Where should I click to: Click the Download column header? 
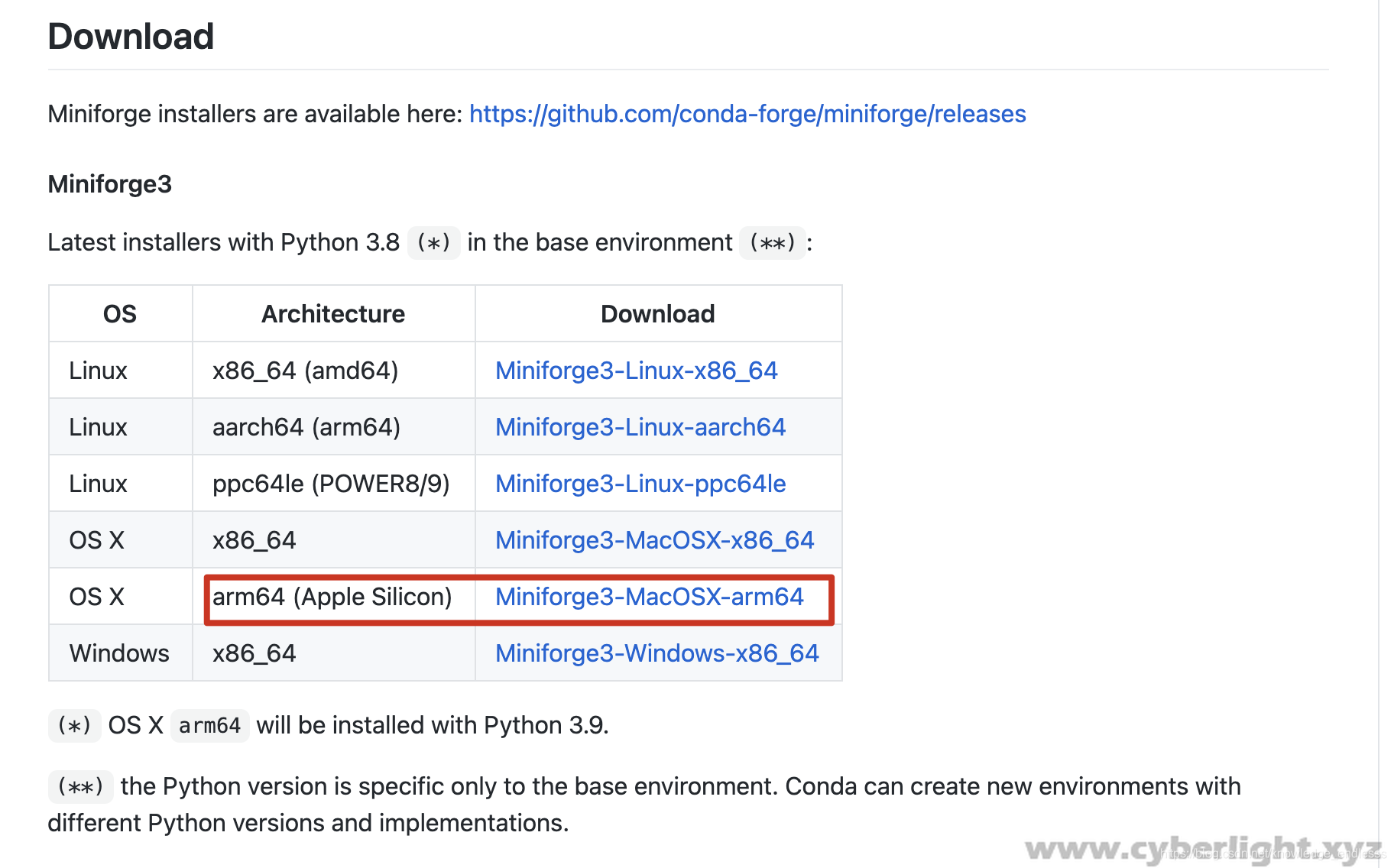(658, 313)
